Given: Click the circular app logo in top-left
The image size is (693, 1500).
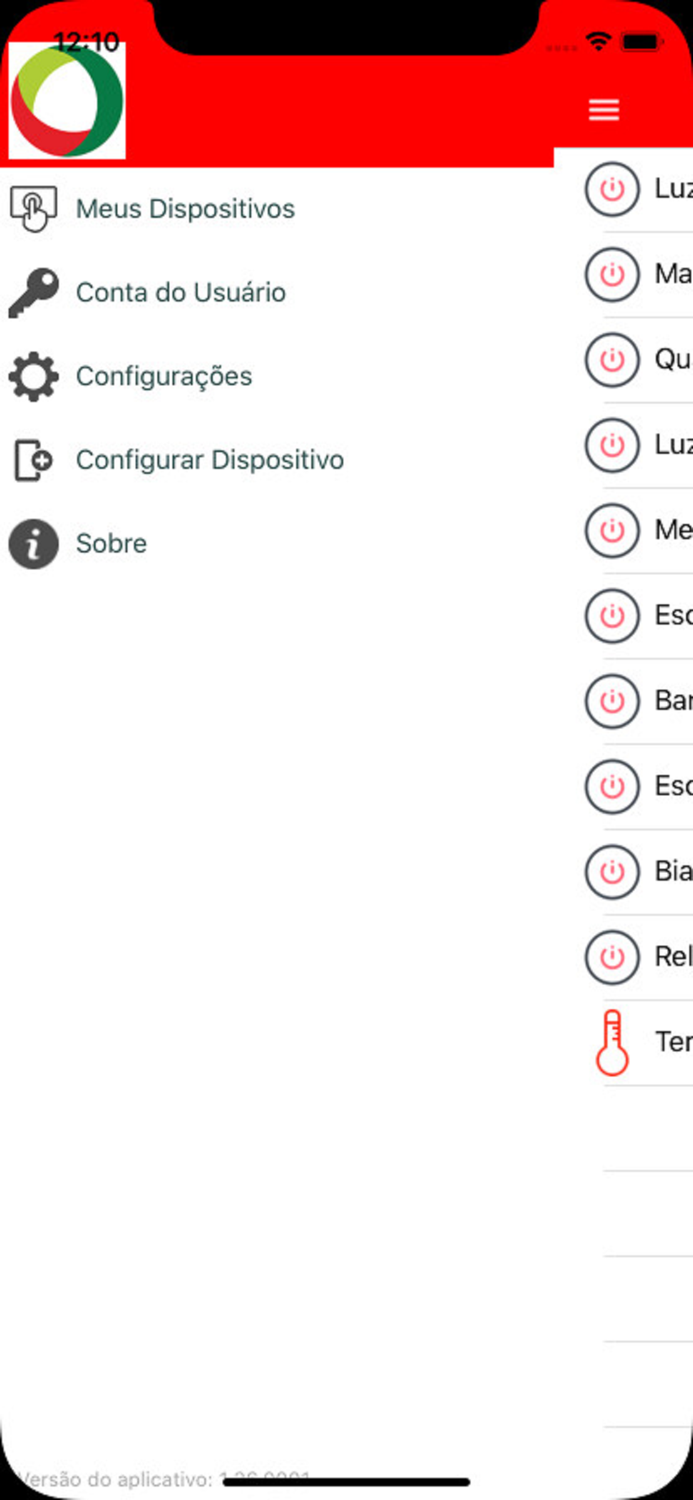Looking at the screenshot, I should click(x=66, y=97).
